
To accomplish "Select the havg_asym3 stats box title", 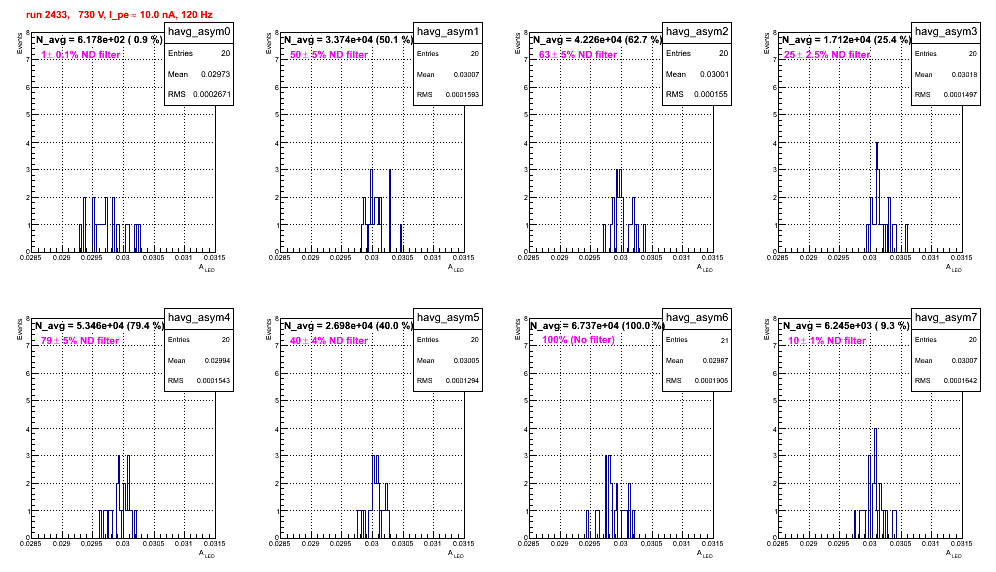I will tap(946, 31).
